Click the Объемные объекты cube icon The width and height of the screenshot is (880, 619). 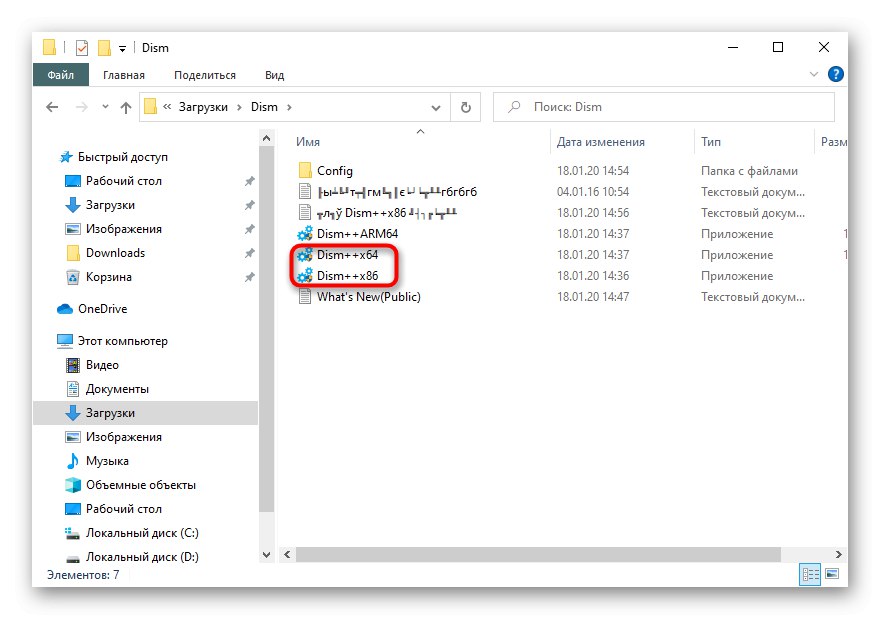point(73,485)
